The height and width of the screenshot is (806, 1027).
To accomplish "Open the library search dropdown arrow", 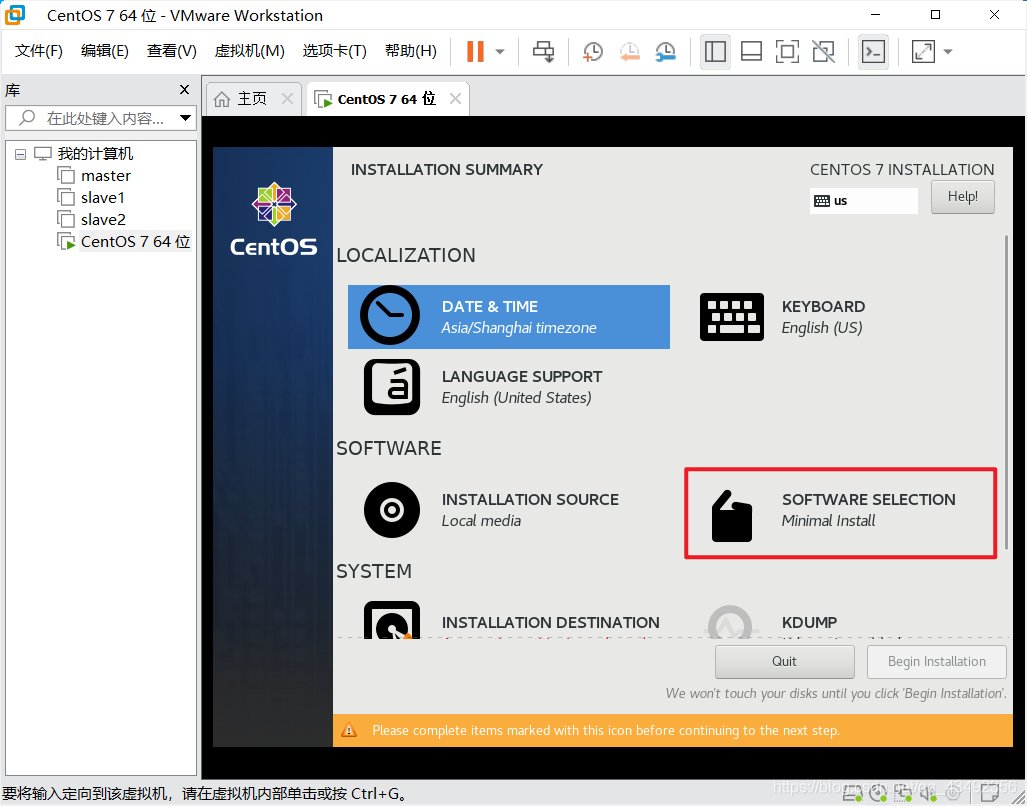I will [x=186, y=119].
